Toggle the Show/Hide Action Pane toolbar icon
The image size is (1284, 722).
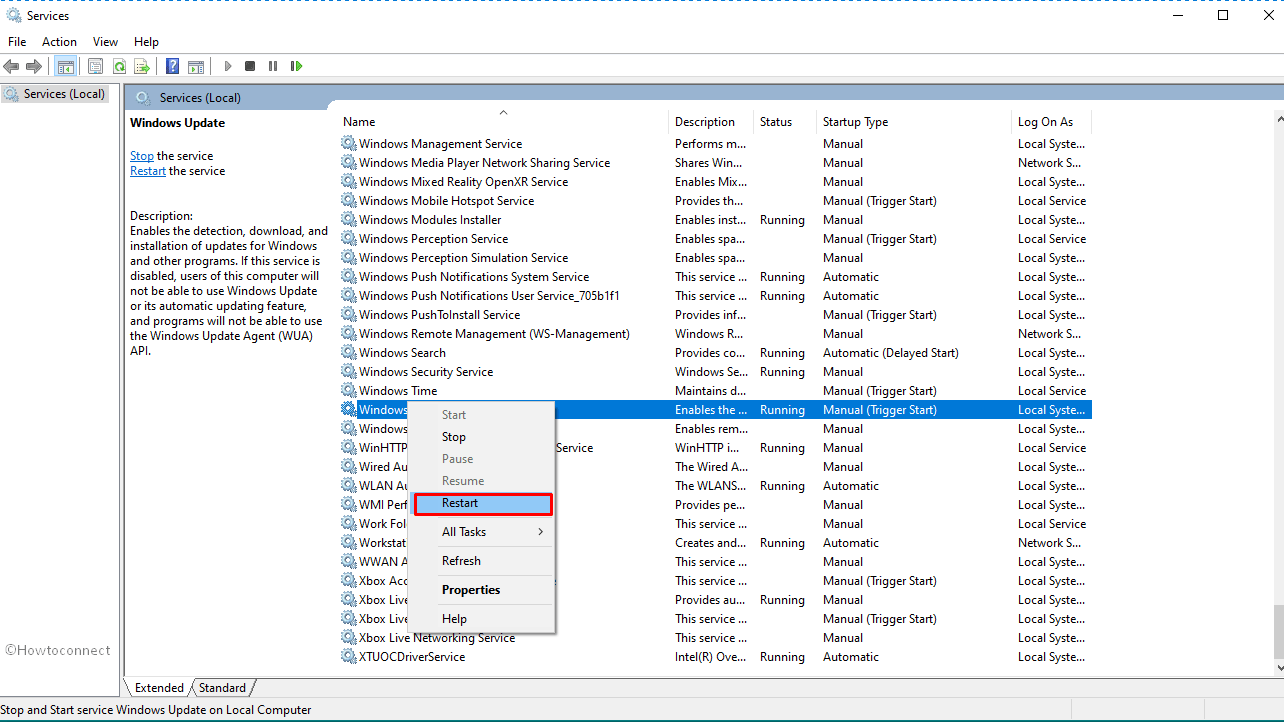pyautogui.click(x=196, y=66)
